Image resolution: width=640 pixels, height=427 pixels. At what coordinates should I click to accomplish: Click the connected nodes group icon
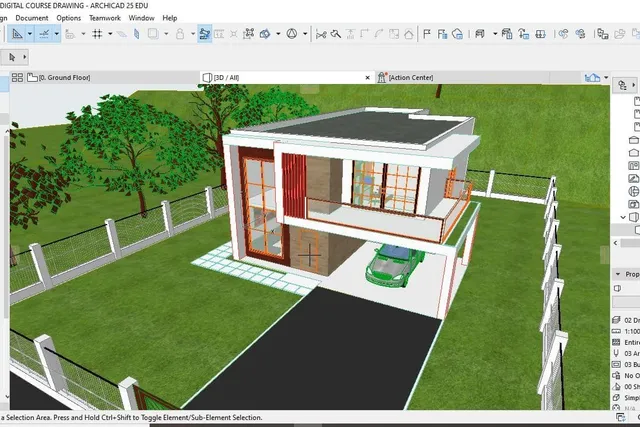pyautogui.click(x=249, y=34)
